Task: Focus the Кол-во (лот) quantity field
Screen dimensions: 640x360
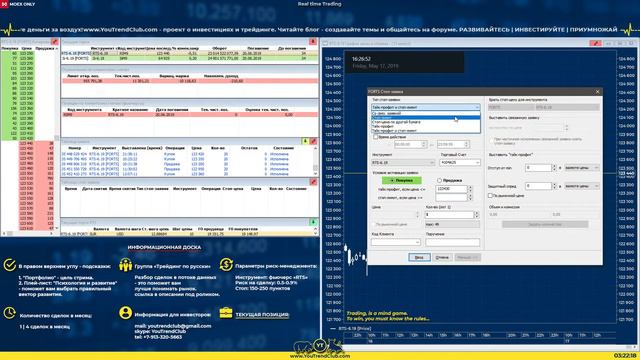Action: pos(449,214)
